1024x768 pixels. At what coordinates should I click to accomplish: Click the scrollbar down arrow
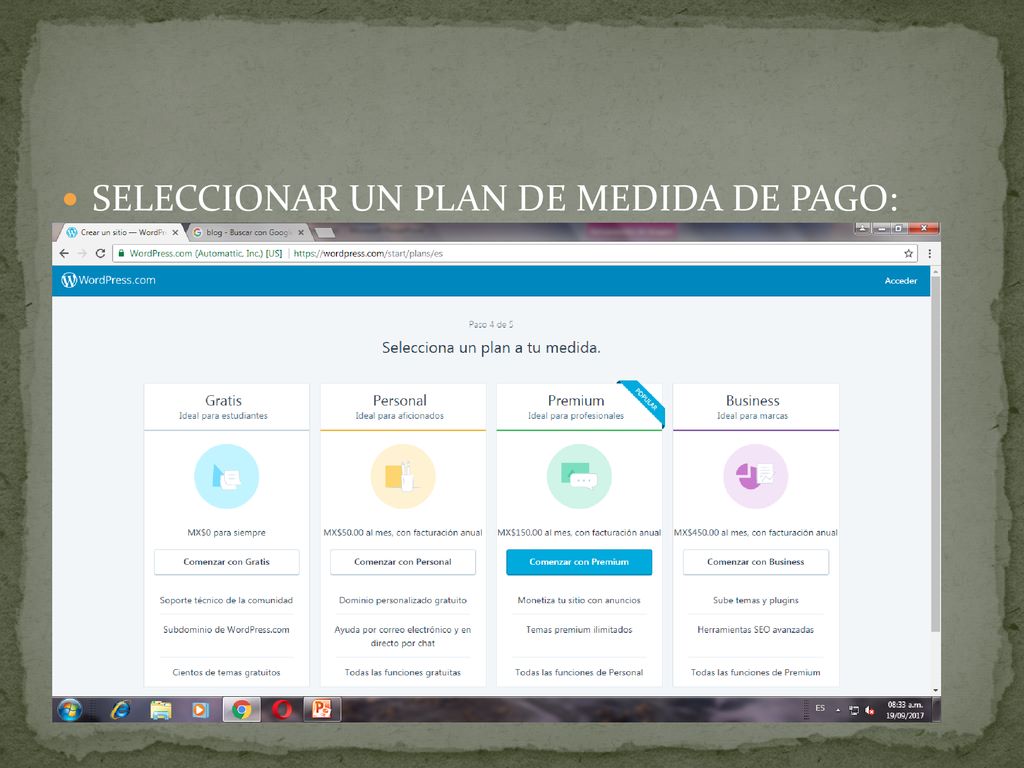[x=936, y=690]
